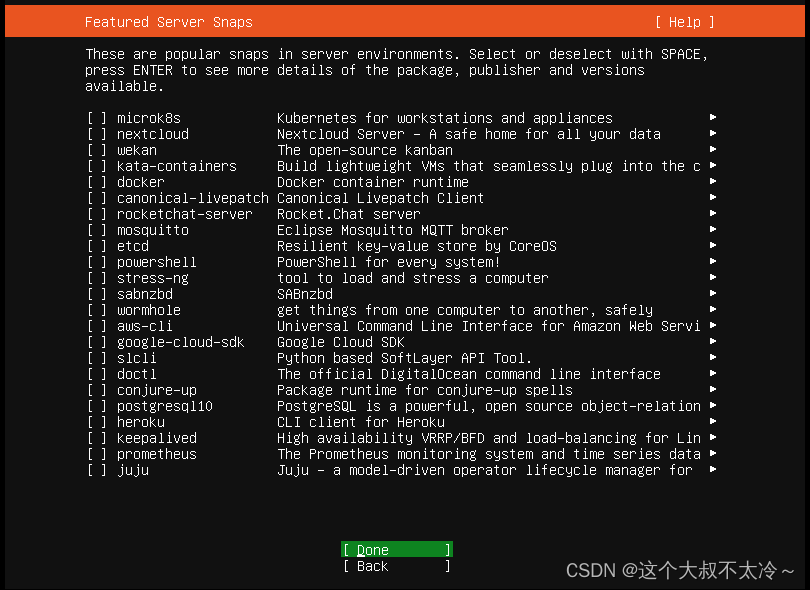The image size is (810, 590).
Task: Select the heroku snap name
Action: (x=141, y=423)
